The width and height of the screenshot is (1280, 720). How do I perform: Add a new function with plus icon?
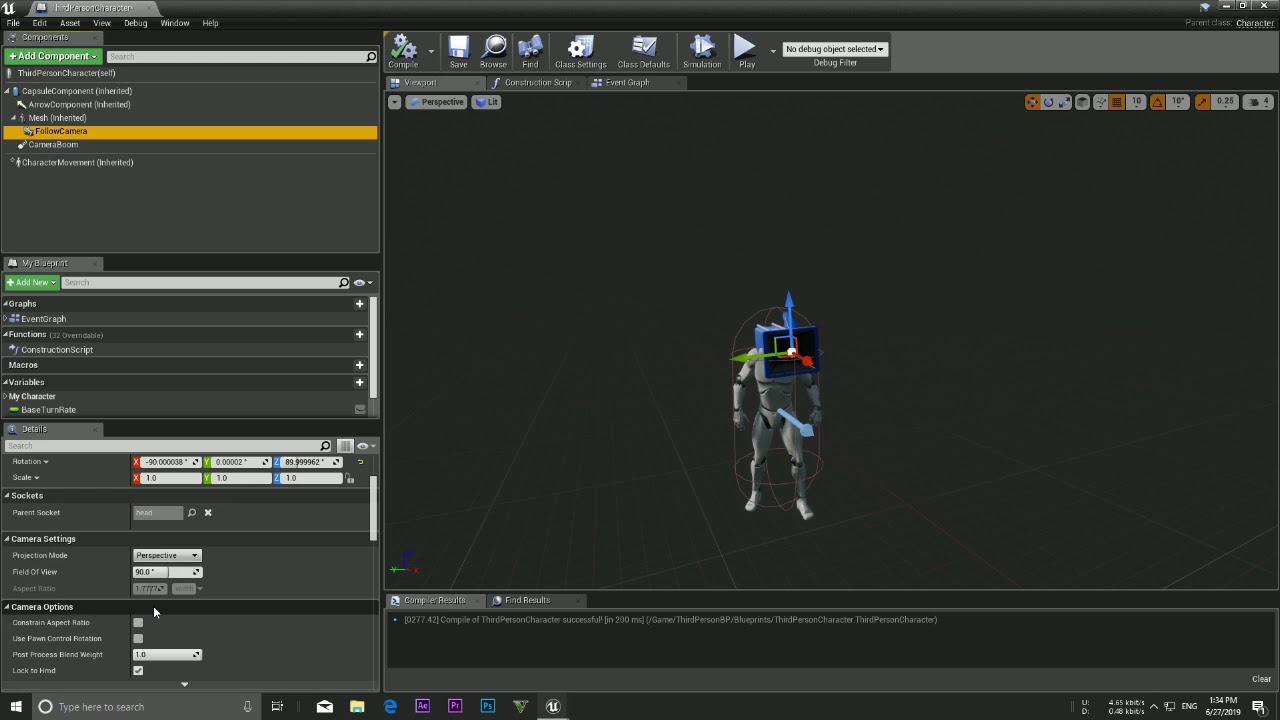click(359, 335)
